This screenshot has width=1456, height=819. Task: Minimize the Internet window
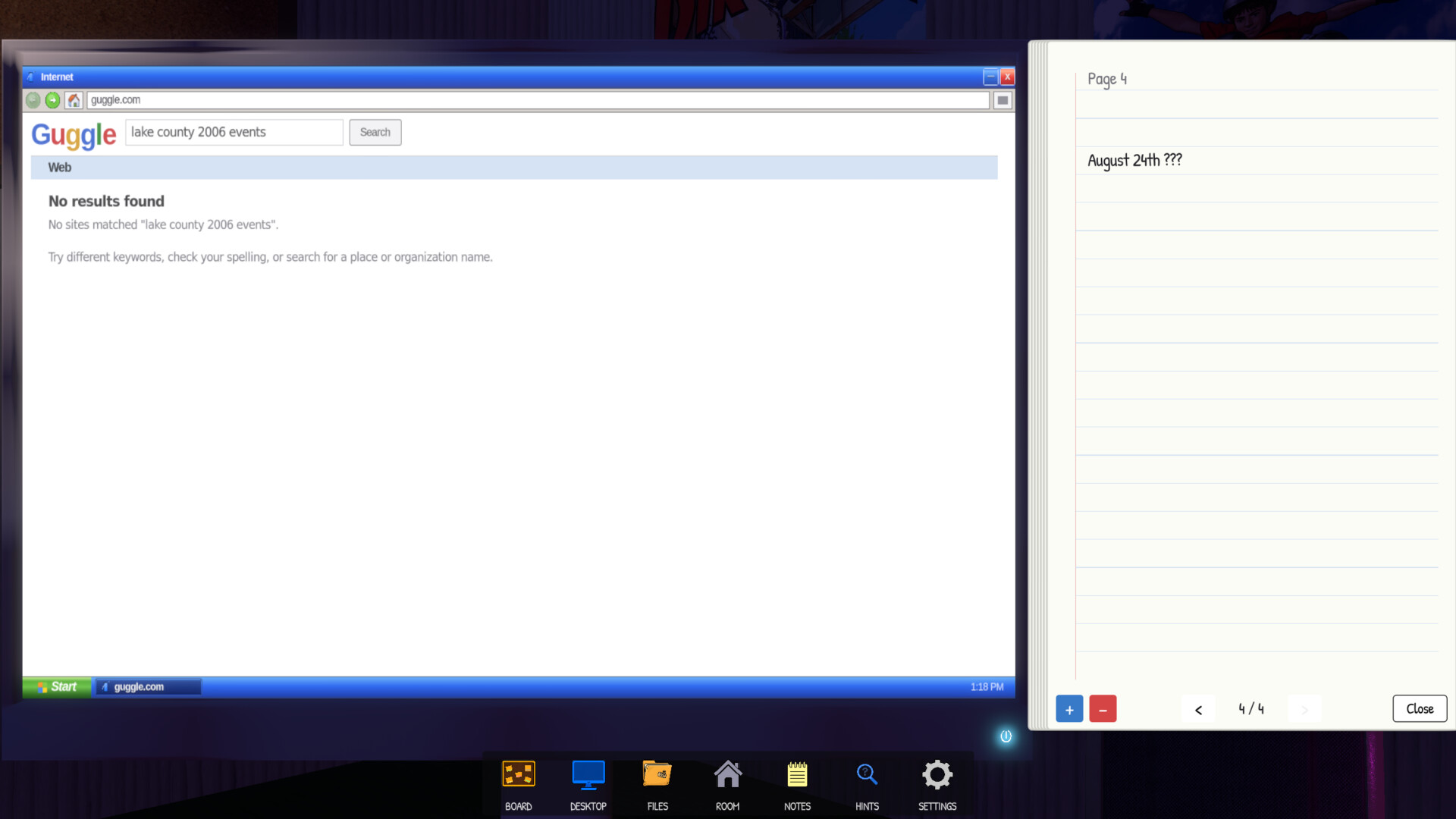[x=990, y=77]
